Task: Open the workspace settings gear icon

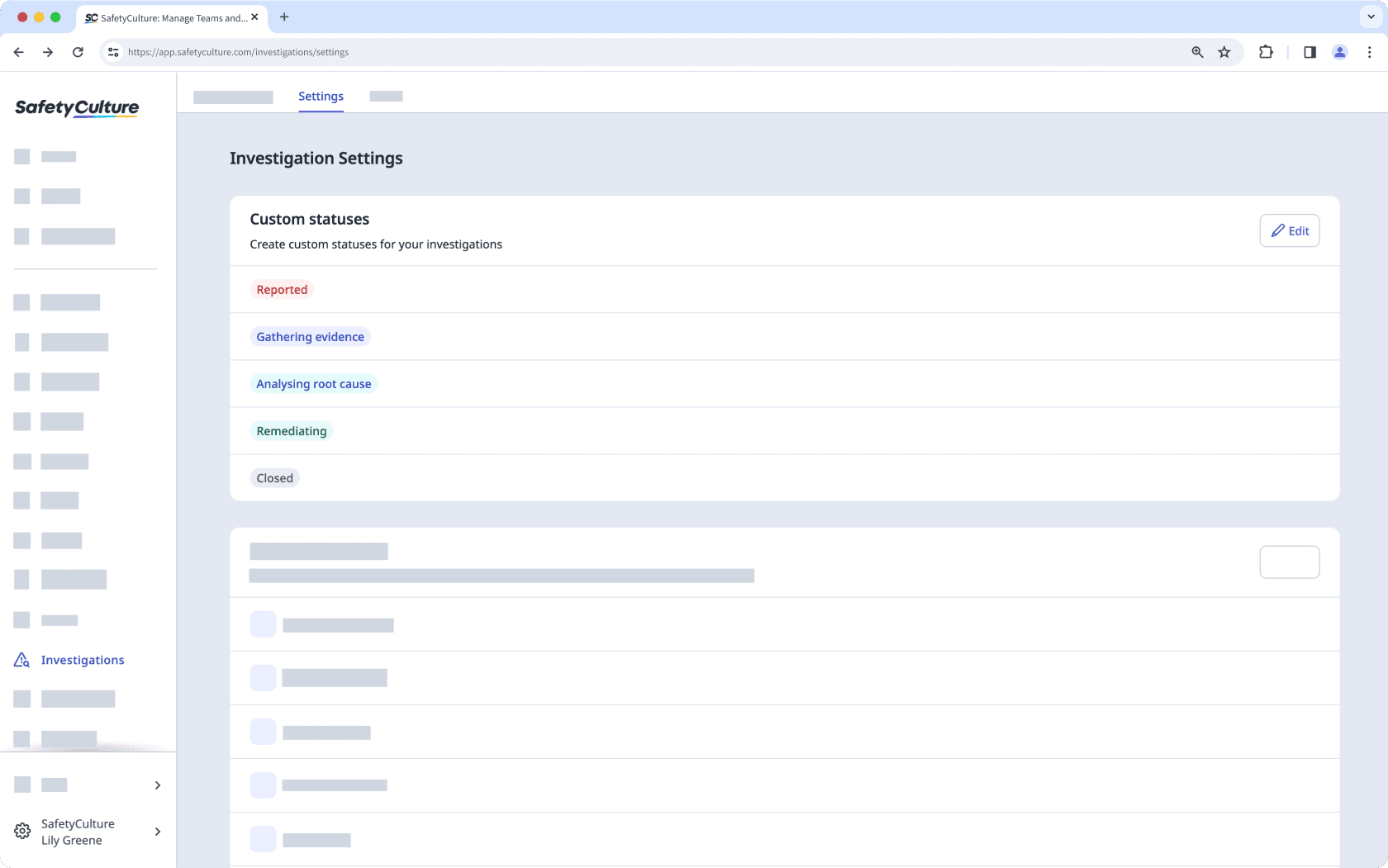Action: pyautogui.click(x=21, y=832)
